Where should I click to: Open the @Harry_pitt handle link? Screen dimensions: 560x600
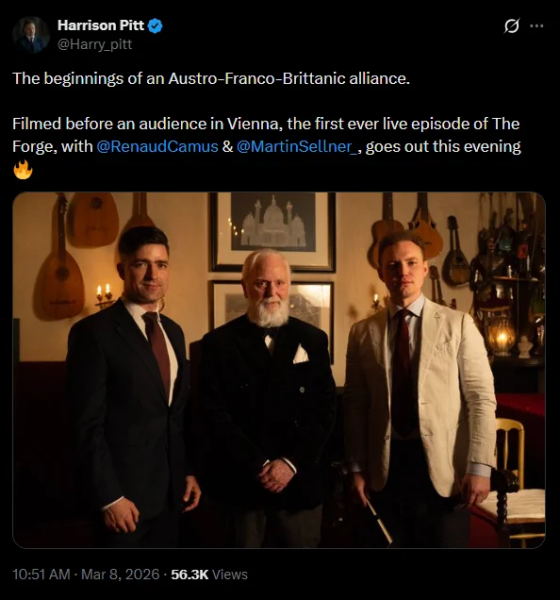[95, 44]
